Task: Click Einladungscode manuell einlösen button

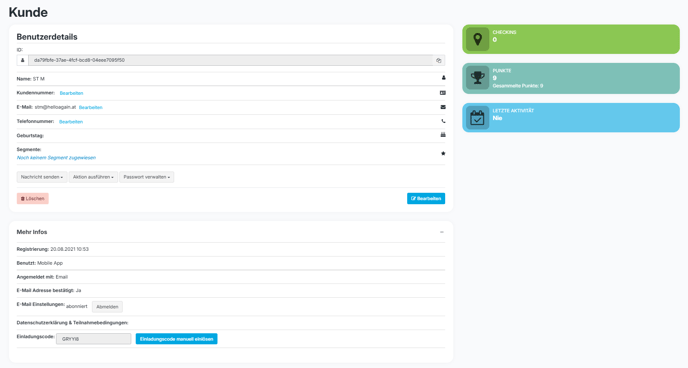Action: 176,339
